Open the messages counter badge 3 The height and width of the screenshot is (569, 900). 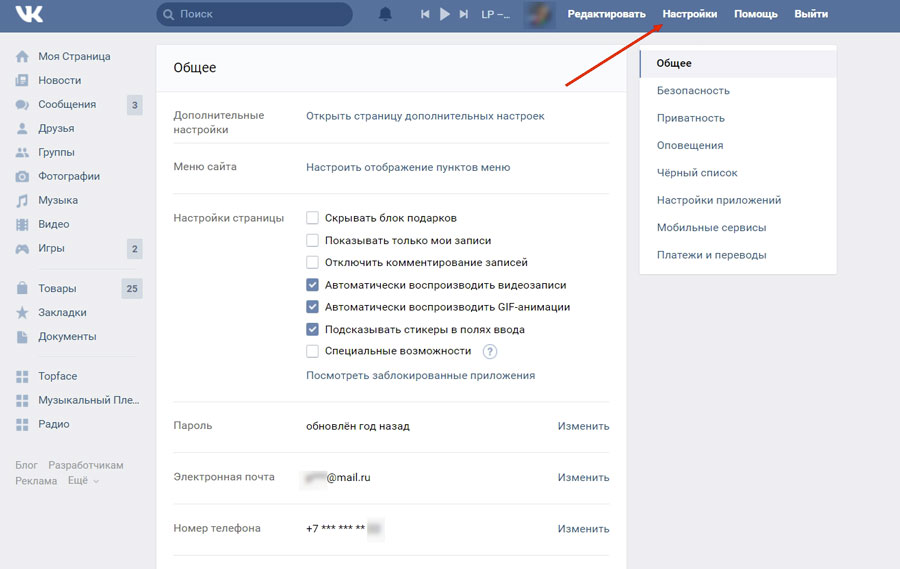pos(134,105)
